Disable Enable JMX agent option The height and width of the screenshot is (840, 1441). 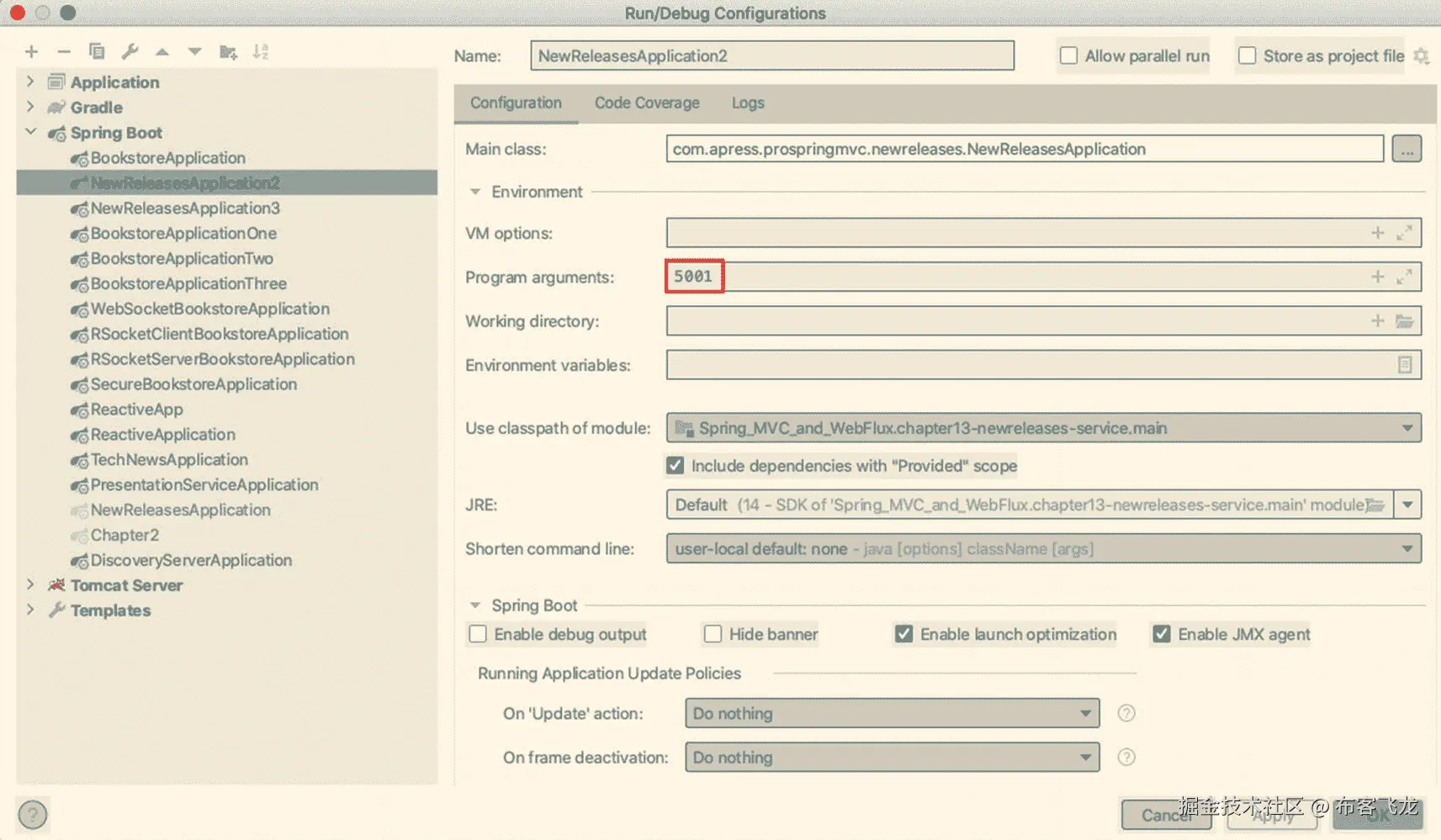tap(1162, 634)
